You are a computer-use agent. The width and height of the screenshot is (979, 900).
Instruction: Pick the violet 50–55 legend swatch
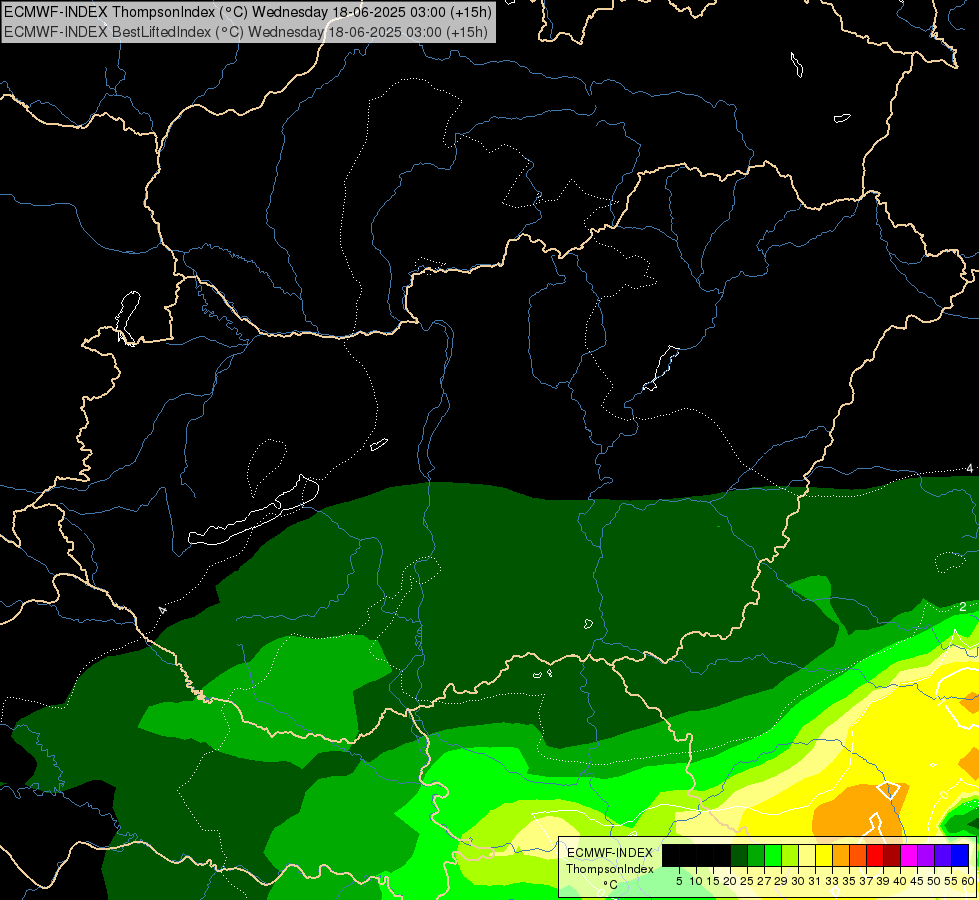pos(943,855)
